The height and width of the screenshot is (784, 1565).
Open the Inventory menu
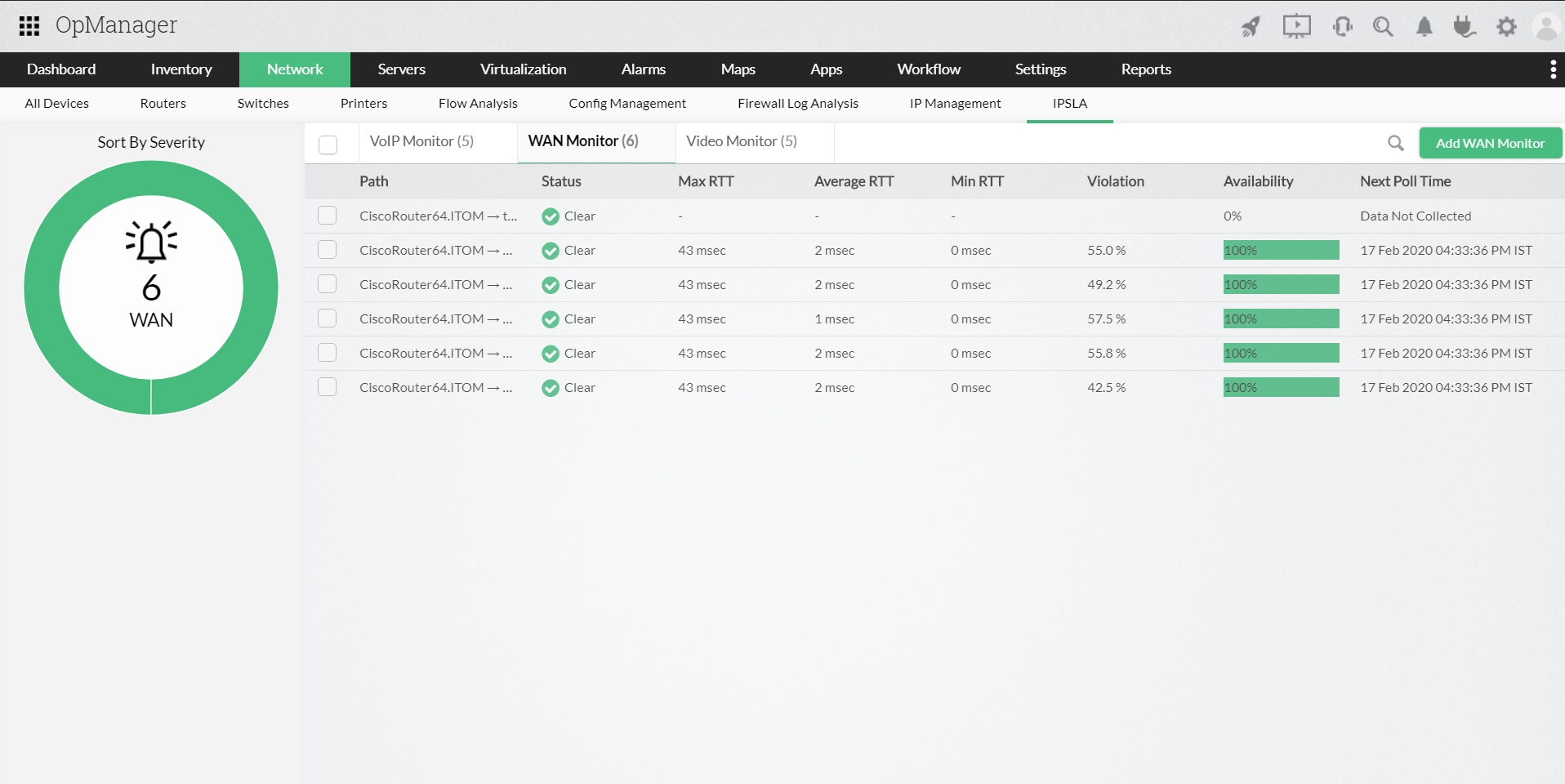pos(181,69)
